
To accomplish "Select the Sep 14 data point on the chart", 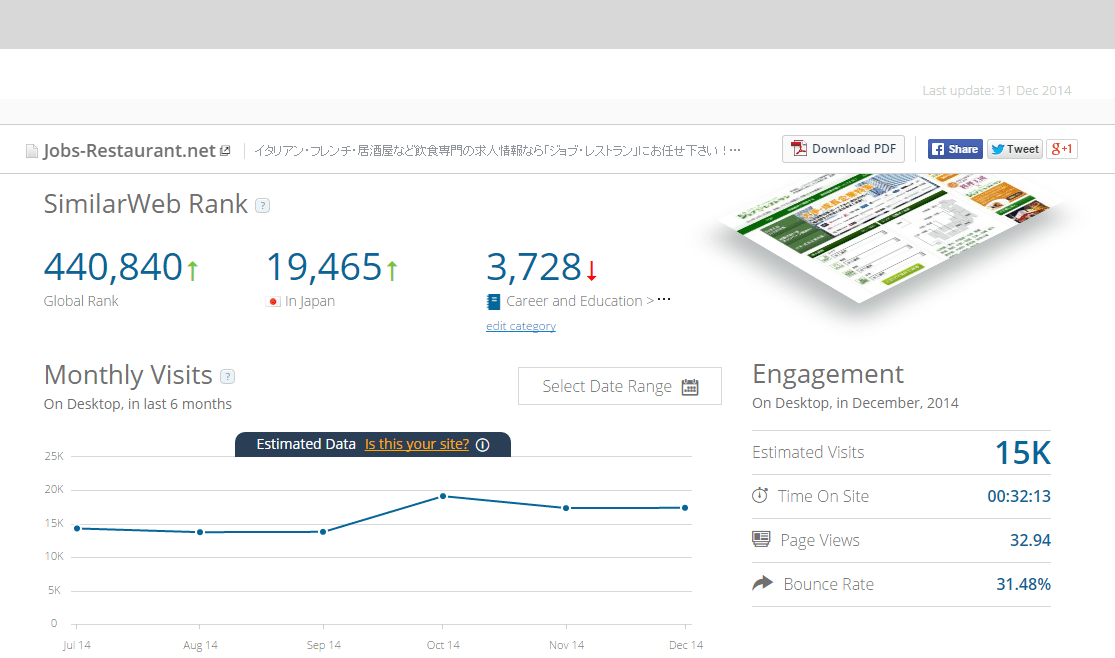I will [x=323, y=532].
